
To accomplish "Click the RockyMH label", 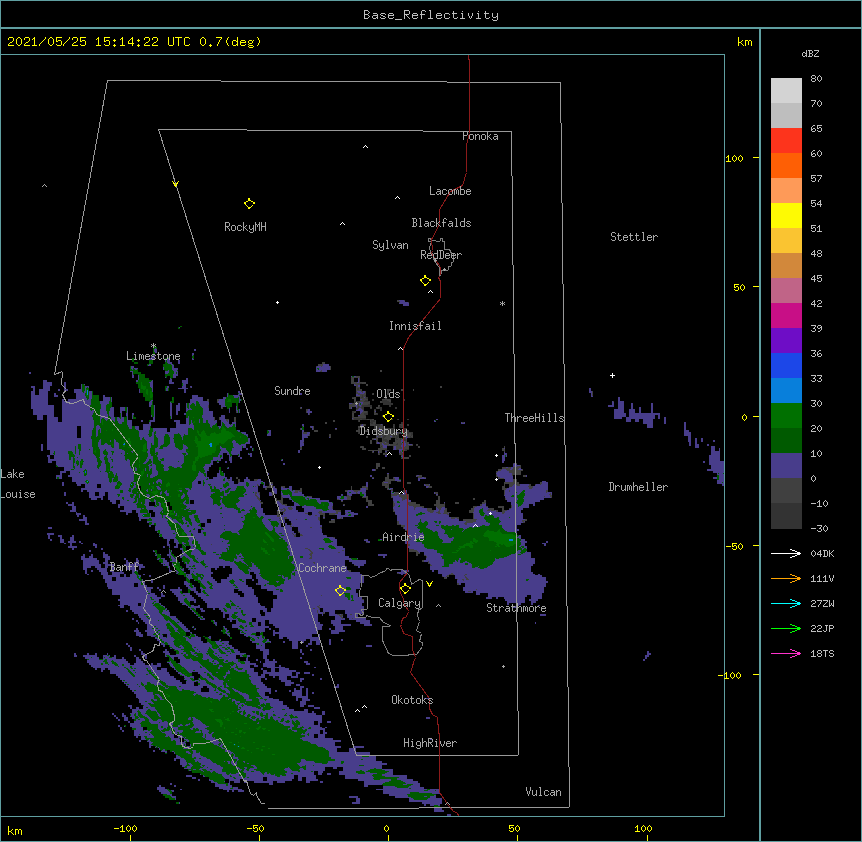I will tap(245, 227).
